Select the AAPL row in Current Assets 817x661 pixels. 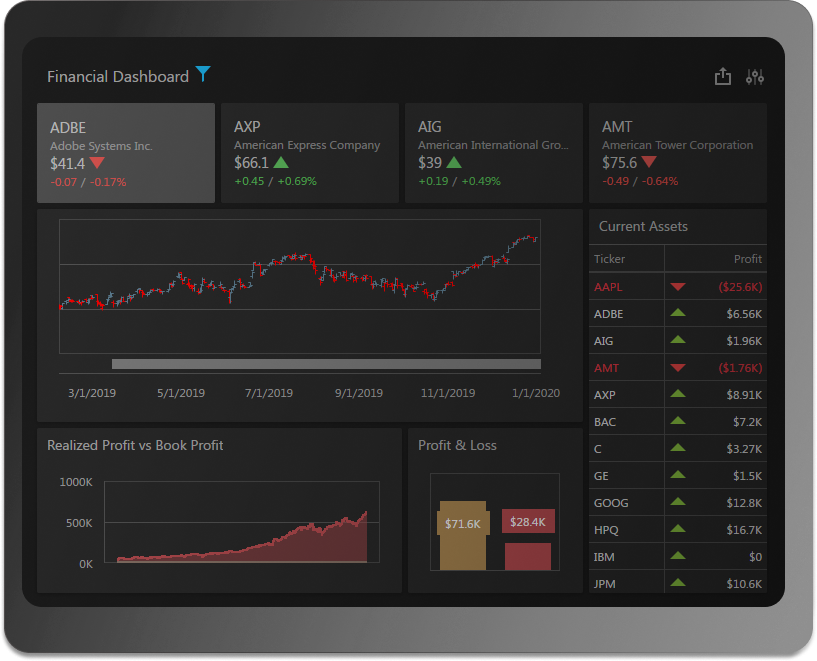pyautogui.click(x=622, y=286)
